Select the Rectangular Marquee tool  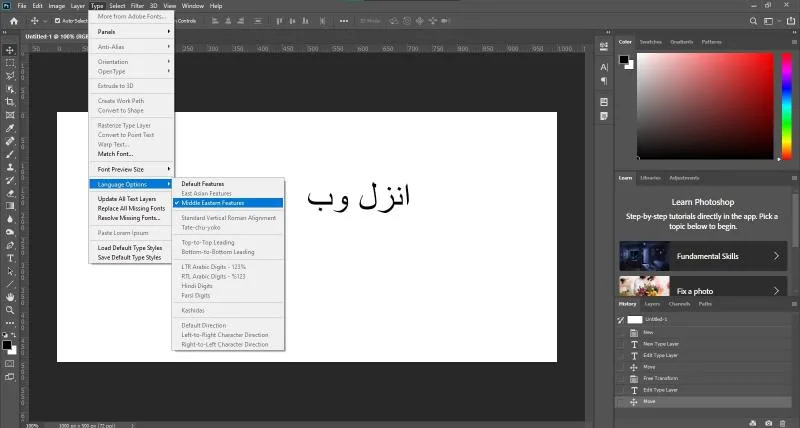10,63
